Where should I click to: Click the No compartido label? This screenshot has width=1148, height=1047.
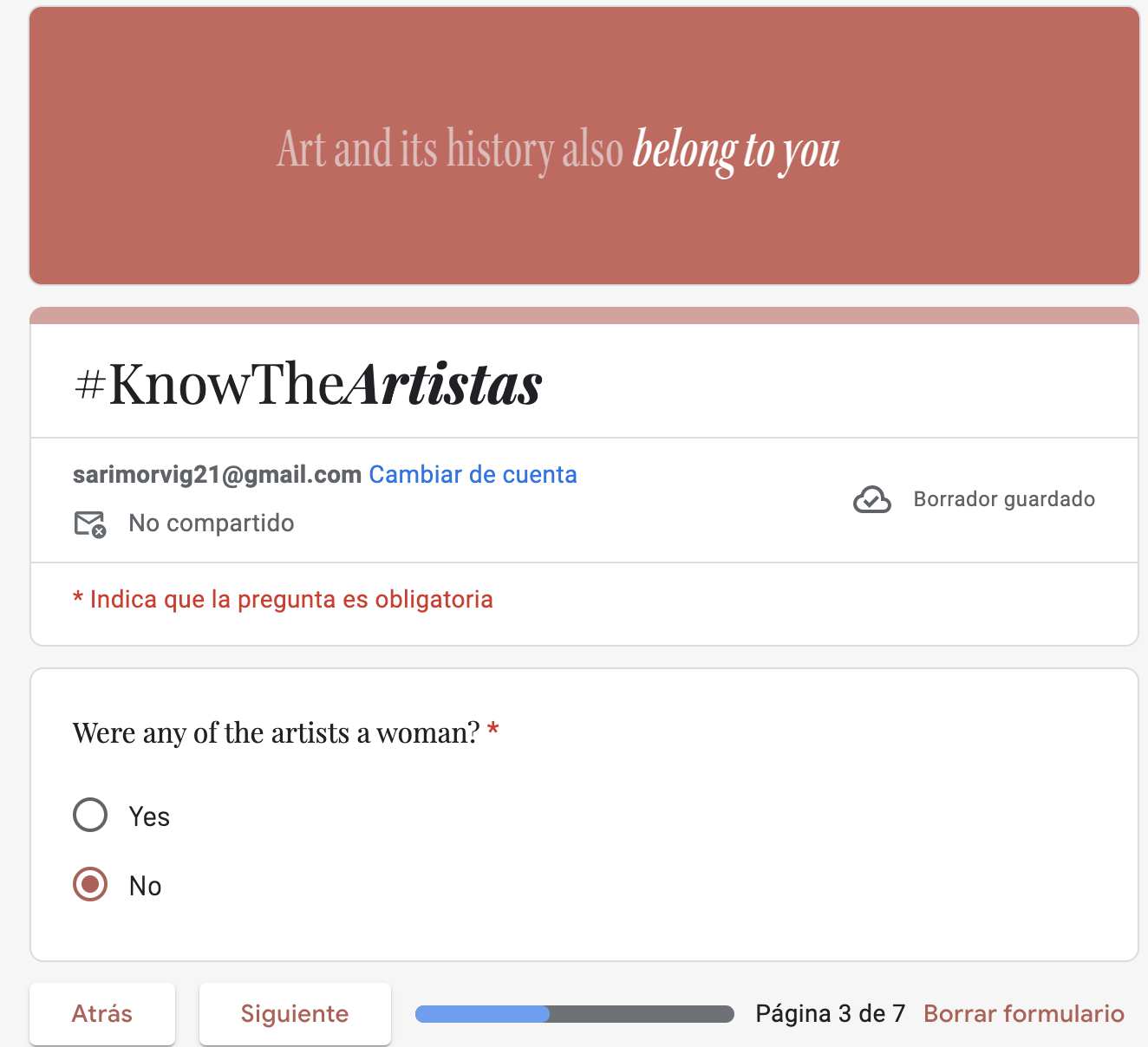click(212, 523)
